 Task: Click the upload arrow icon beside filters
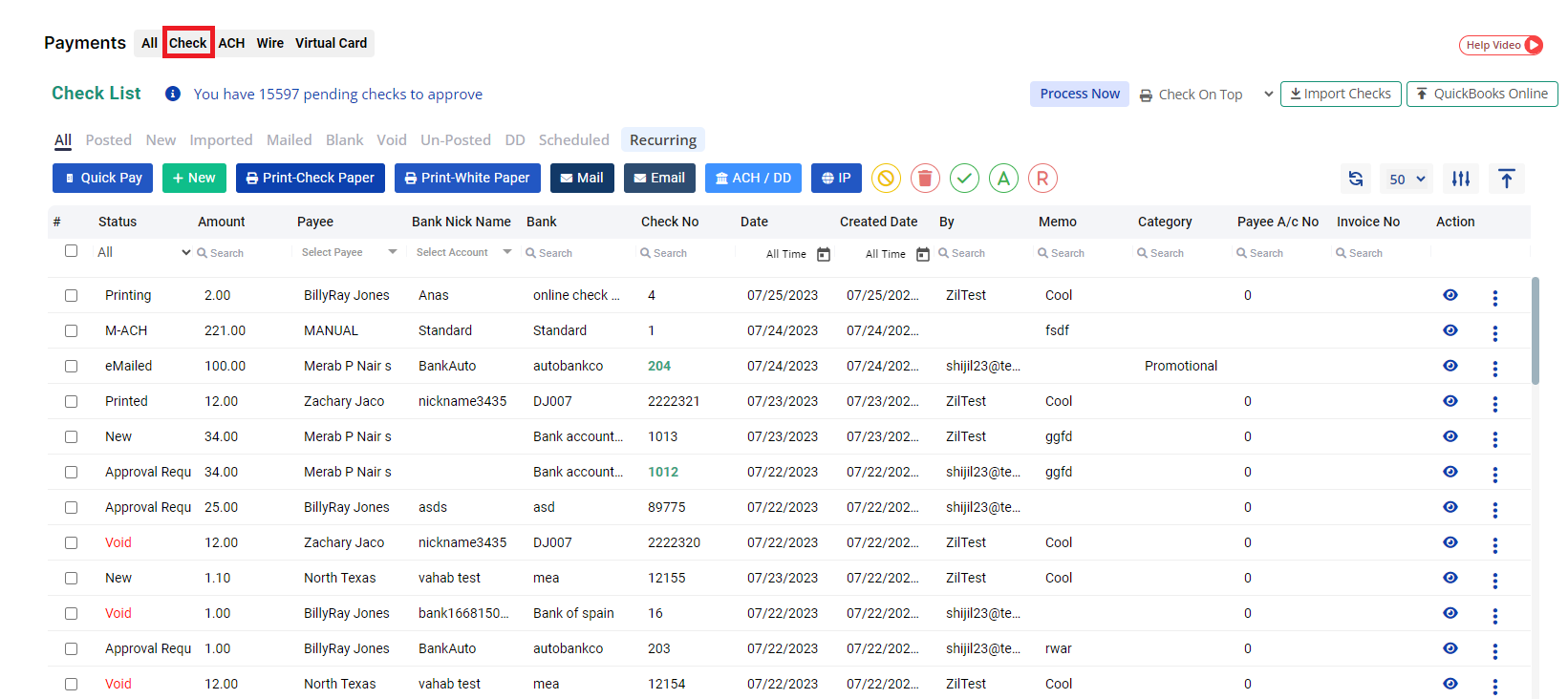[x=1506, y=179]
